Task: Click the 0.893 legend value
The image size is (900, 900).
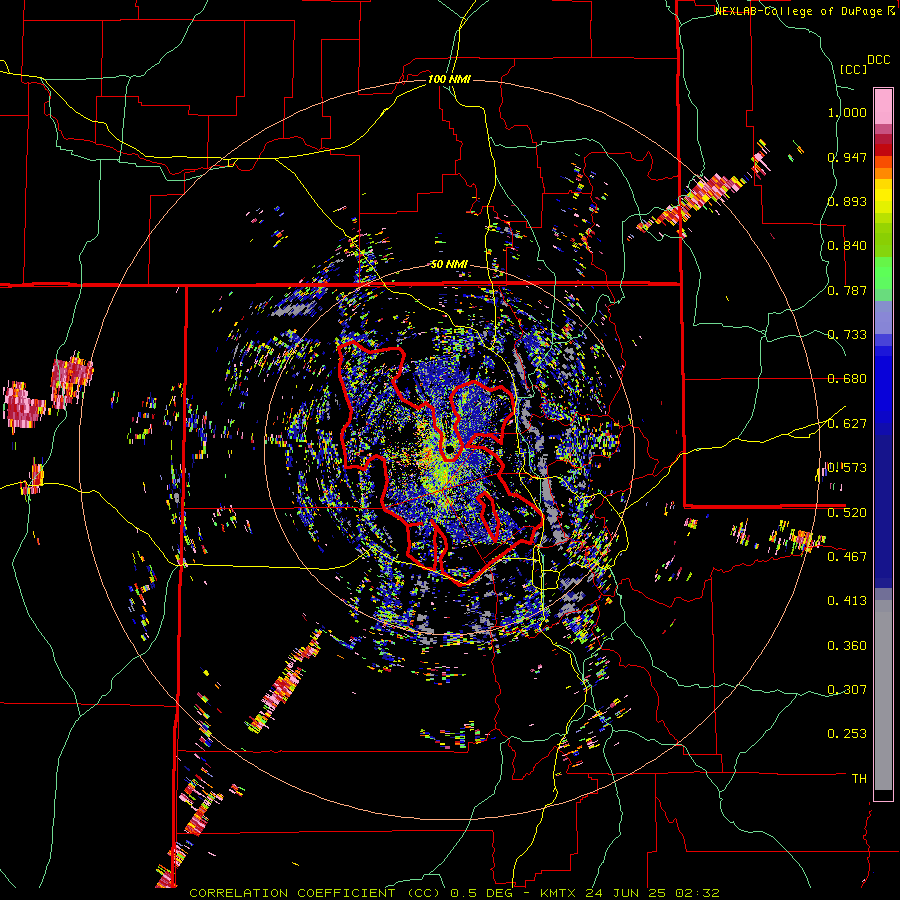Action: (847, 201)
